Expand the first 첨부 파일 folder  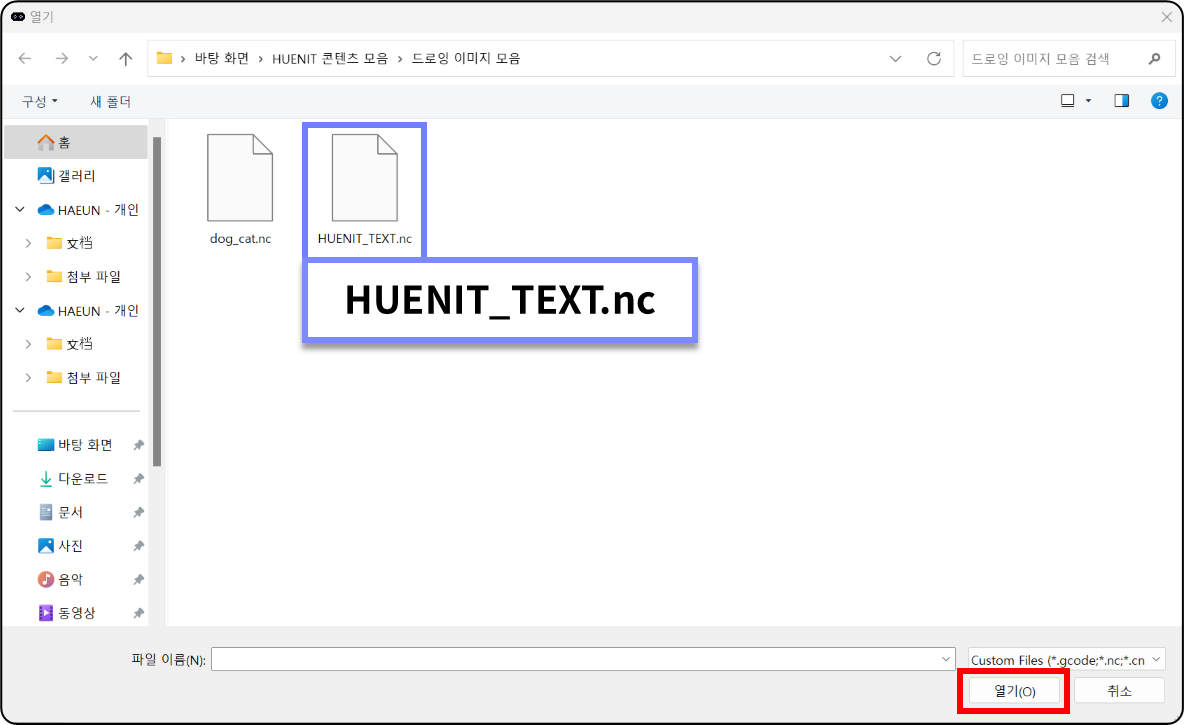tap(29, 277)
